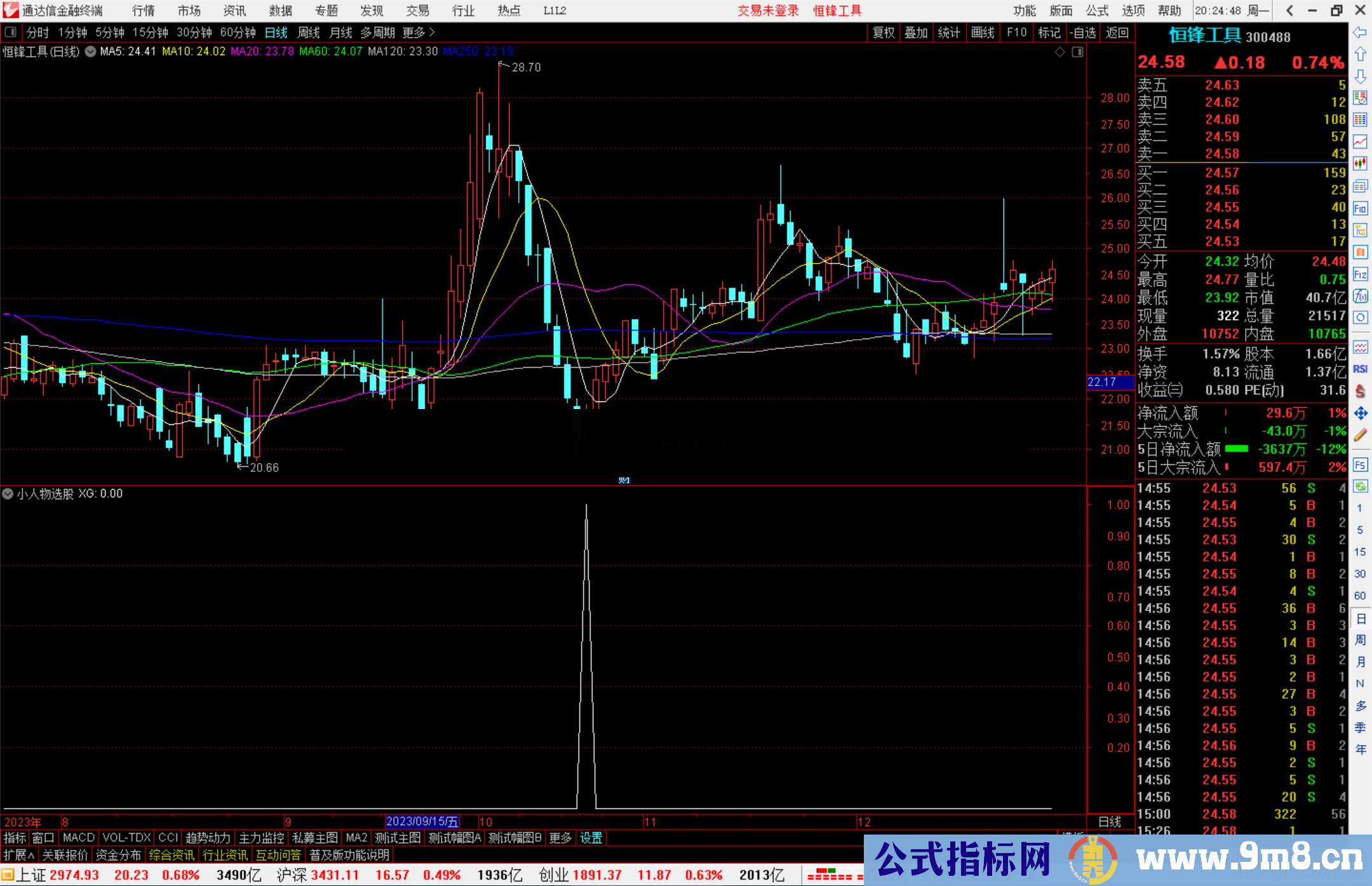Switch to the 周线 period tab
This screenshot has width=1372, height=886.
click(309, 32)
